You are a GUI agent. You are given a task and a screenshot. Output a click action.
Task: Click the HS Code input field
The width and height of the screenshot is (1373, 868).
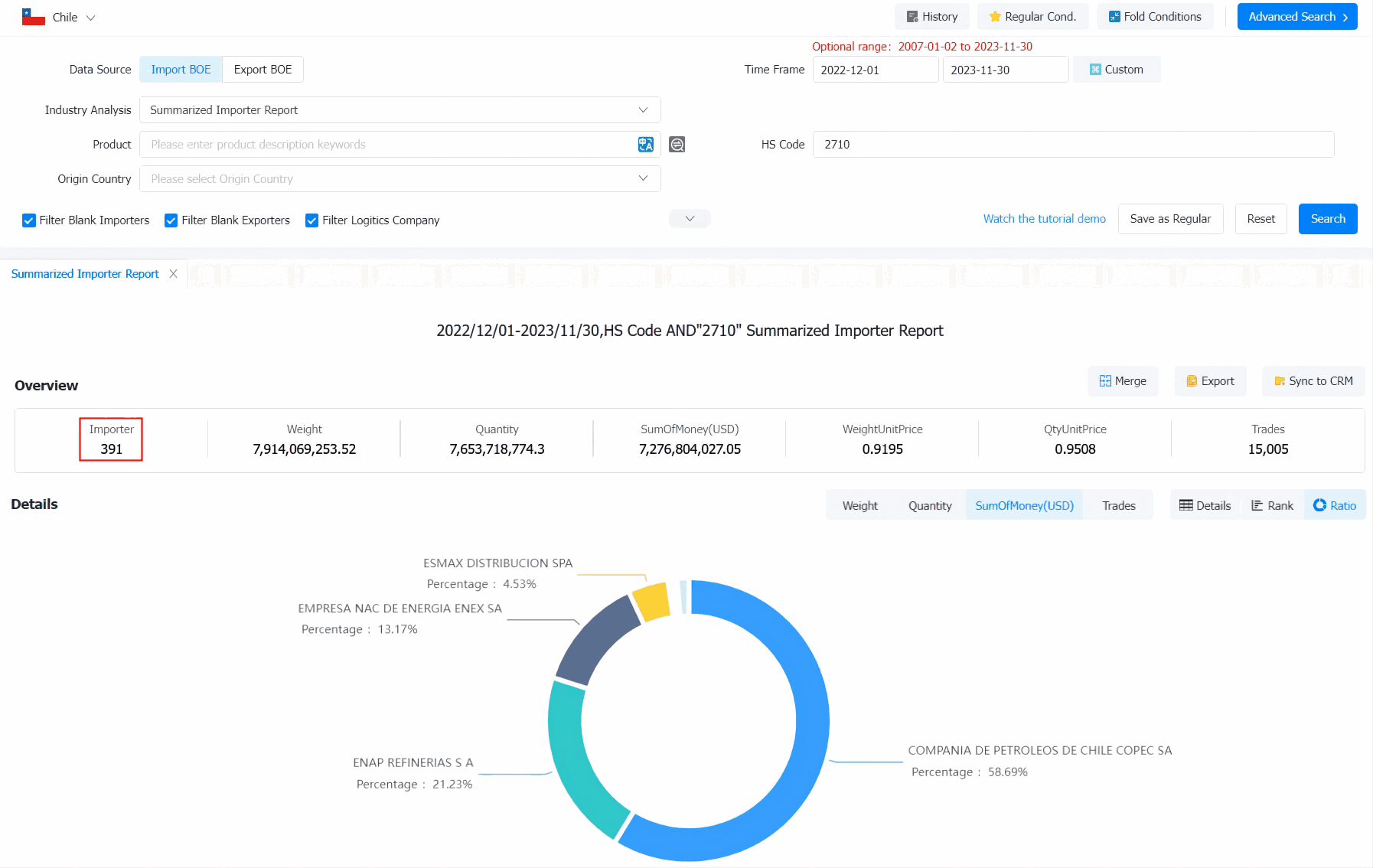(x=1073, y=145)
